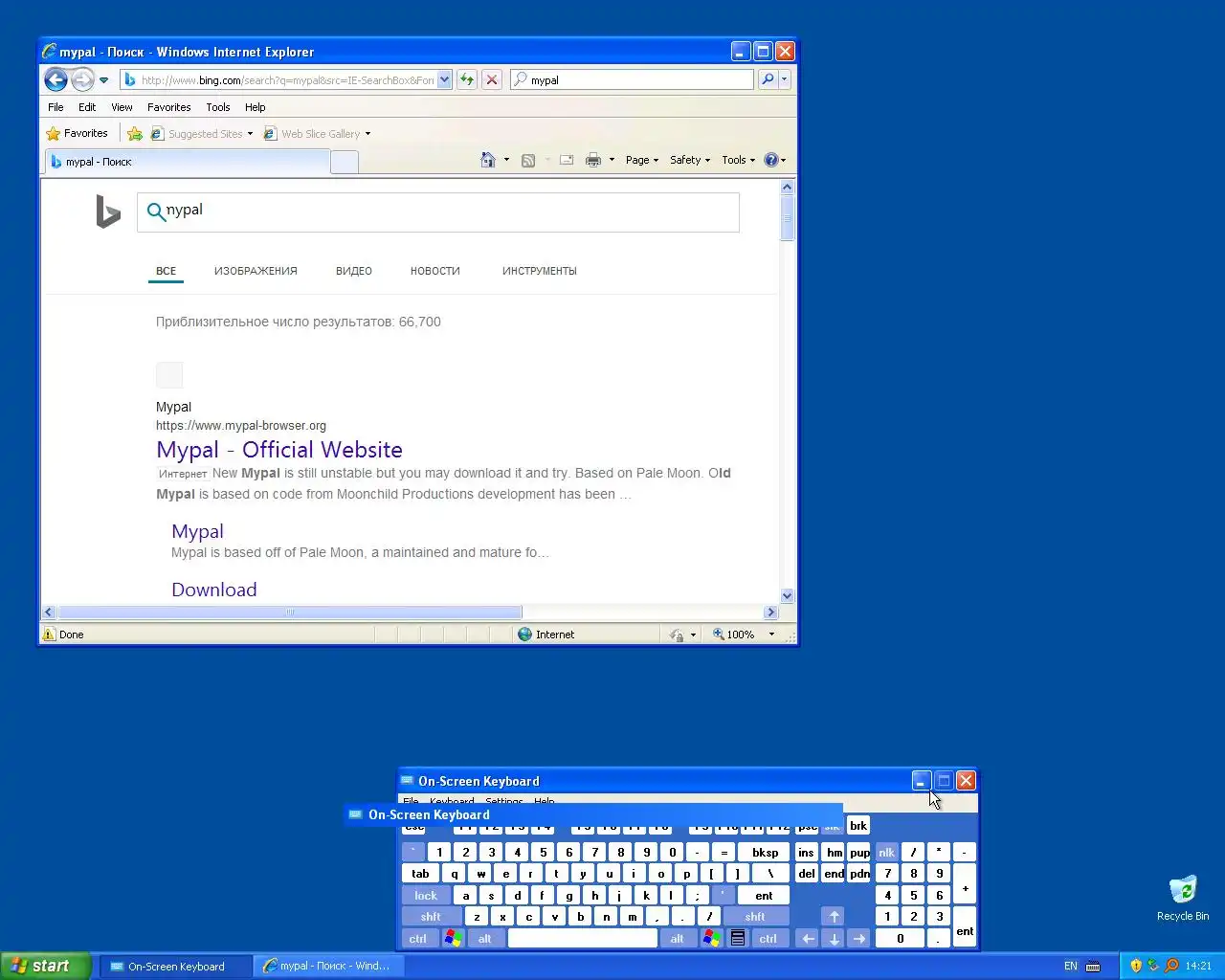The image size is (1225, 980).
Task: Switch to the ВИДЕО tab
Action: pos(354,271)
